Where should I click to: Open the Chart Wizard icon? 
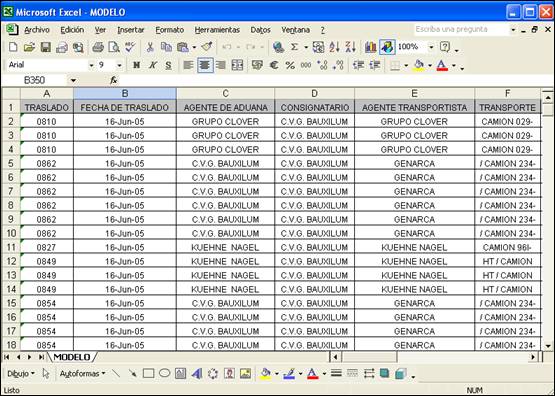point(370,47)
